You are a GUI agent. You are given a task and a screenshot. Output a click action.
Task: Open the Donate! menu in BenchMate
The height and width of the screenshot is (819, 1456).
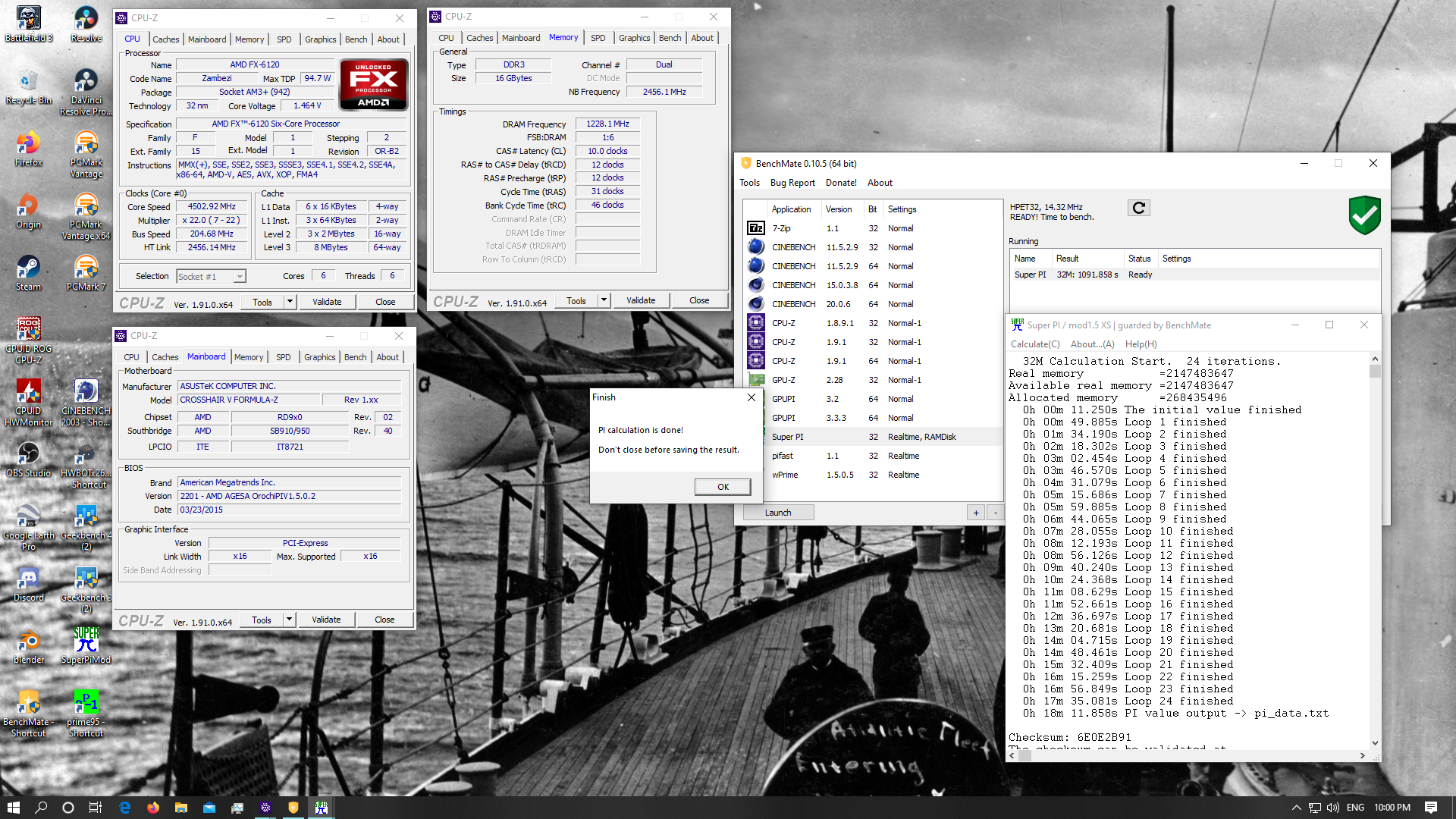841,183
